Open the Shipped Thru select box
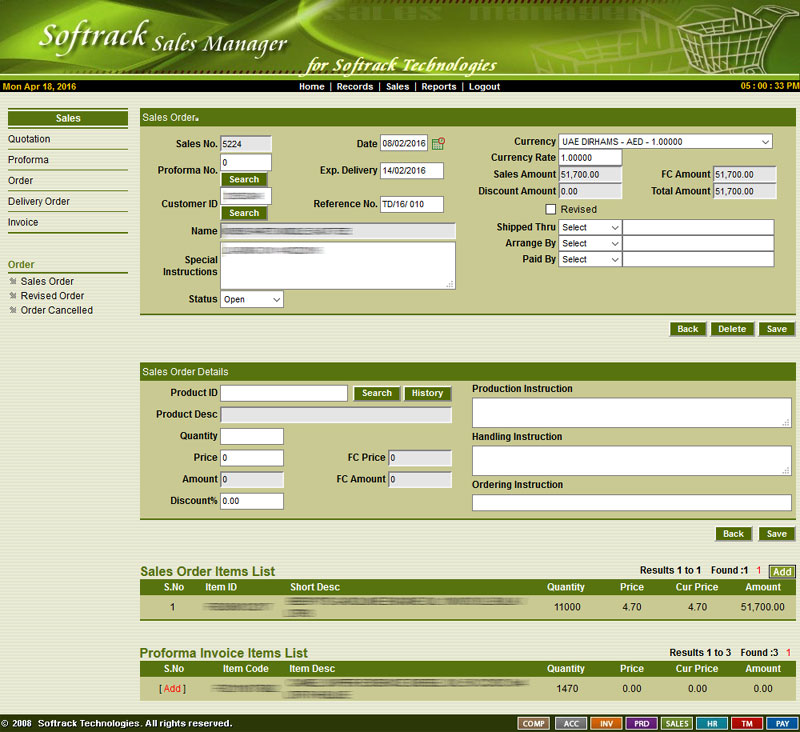 point(590,228)
